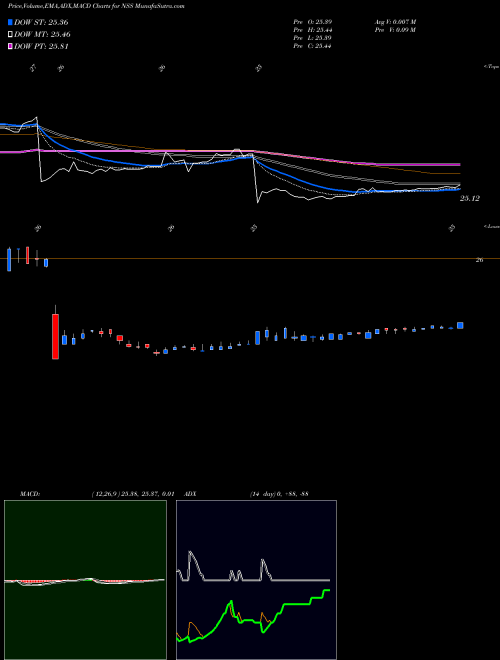Click the 'Pre C: 25.44' close value
Screen dimensions: 500x660
tap(312, 46)
